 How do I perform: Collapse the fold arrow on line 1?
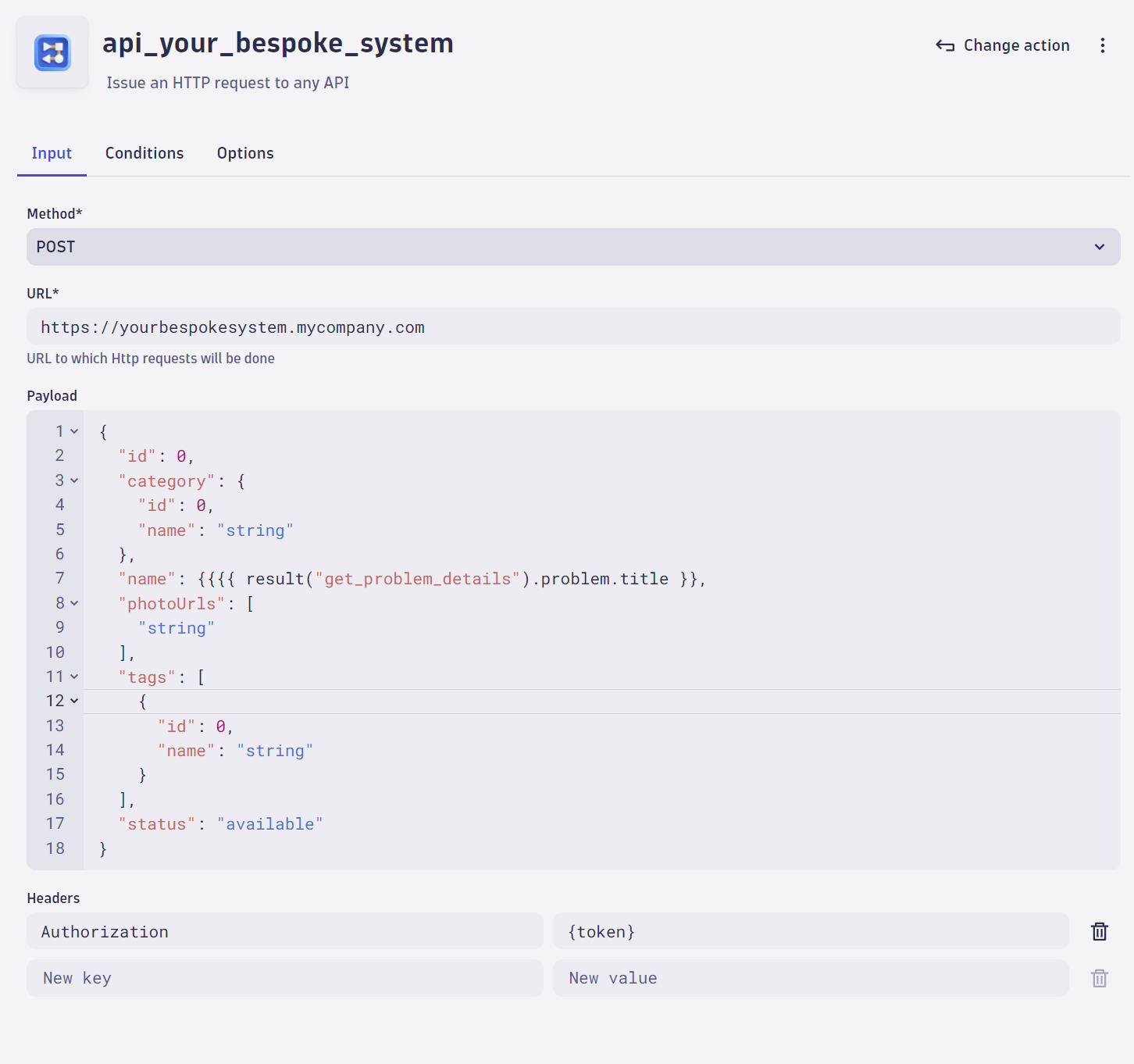pyautogui.click(x=74, y=431)
